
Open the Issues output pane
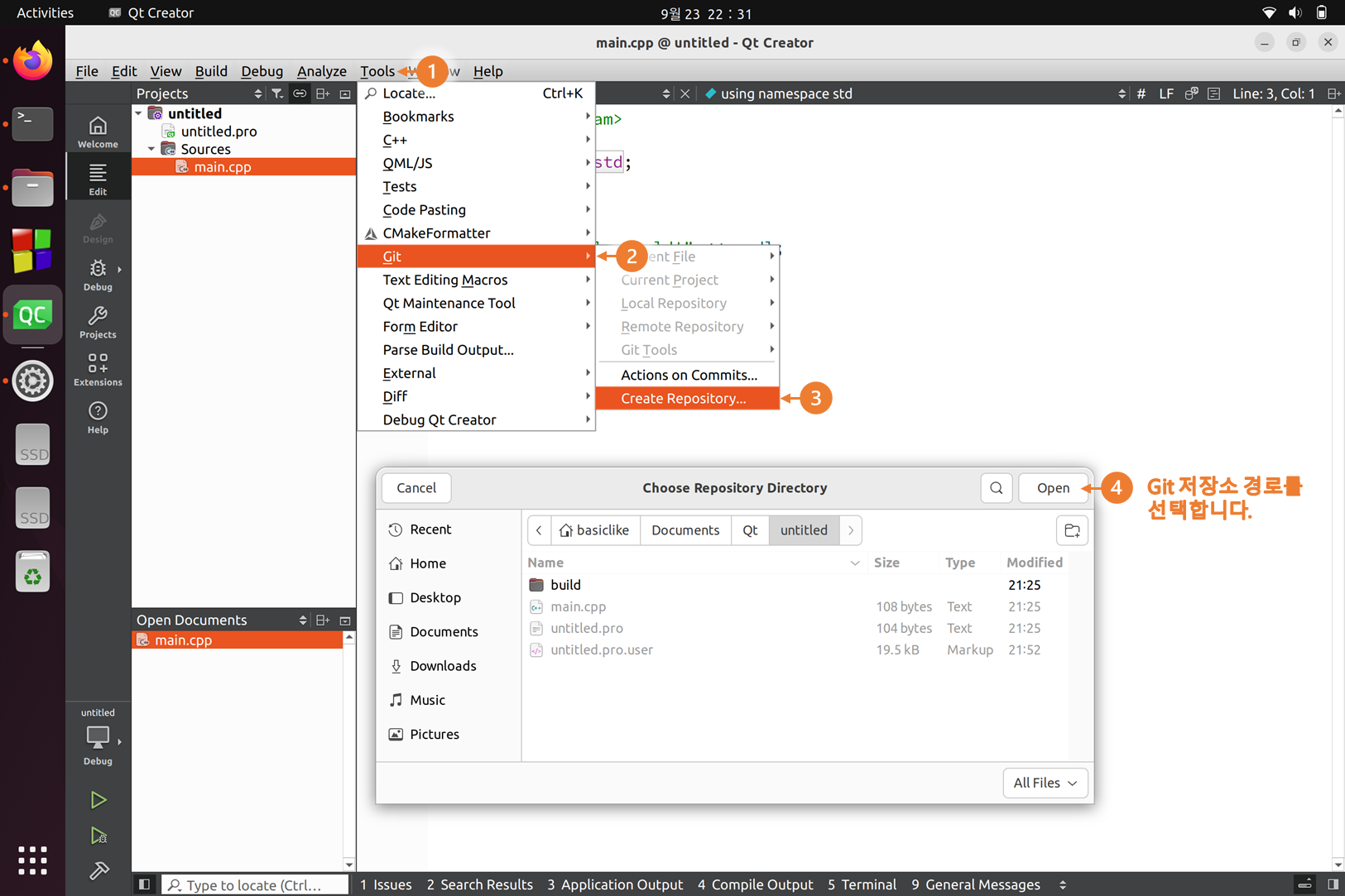(386, 884)
